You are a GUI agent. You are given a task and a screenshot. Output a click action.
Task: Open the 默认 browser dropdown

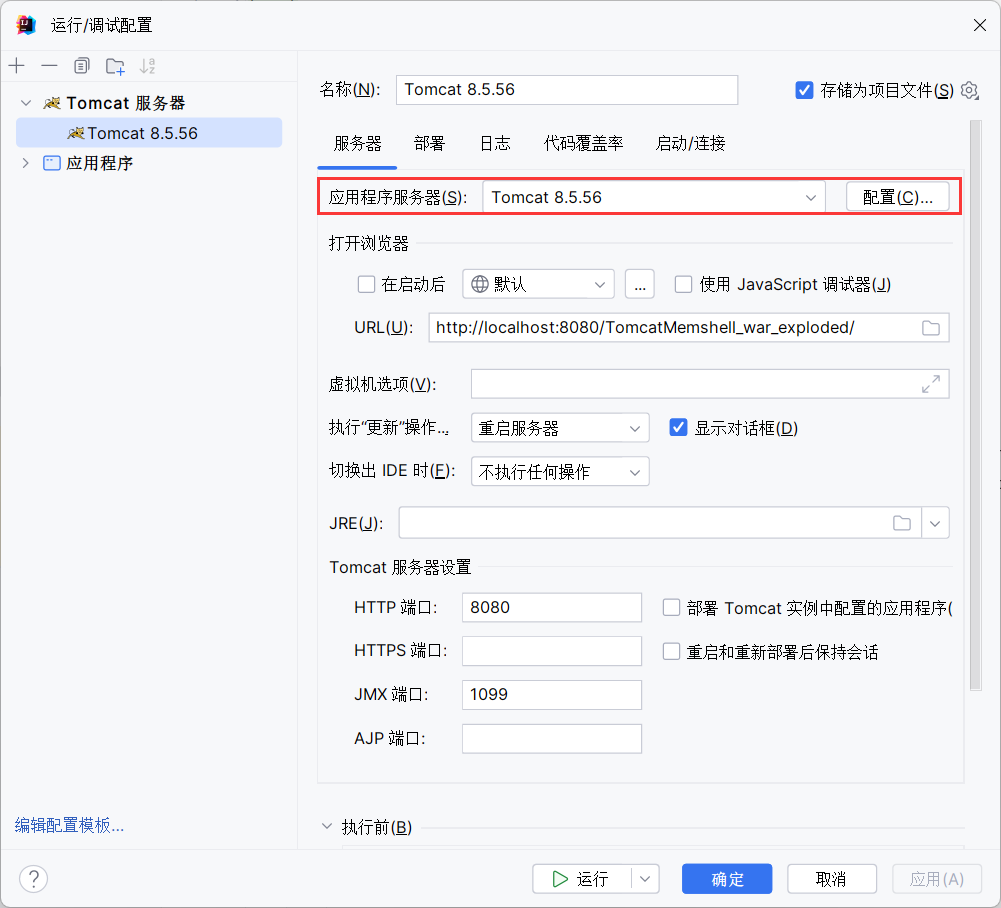(538, 284)
